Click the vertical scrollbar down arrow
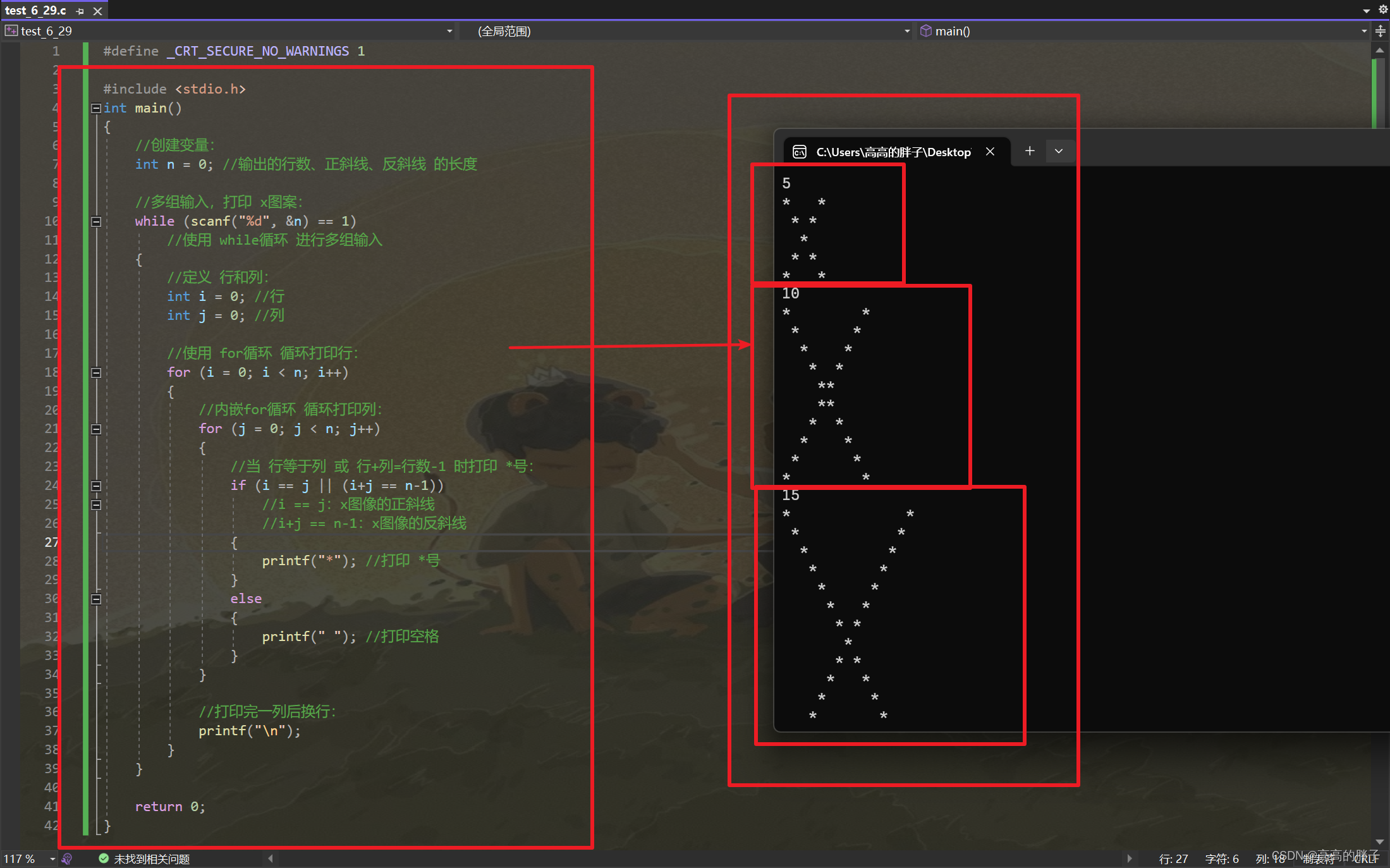 [x=1380, y=841]
